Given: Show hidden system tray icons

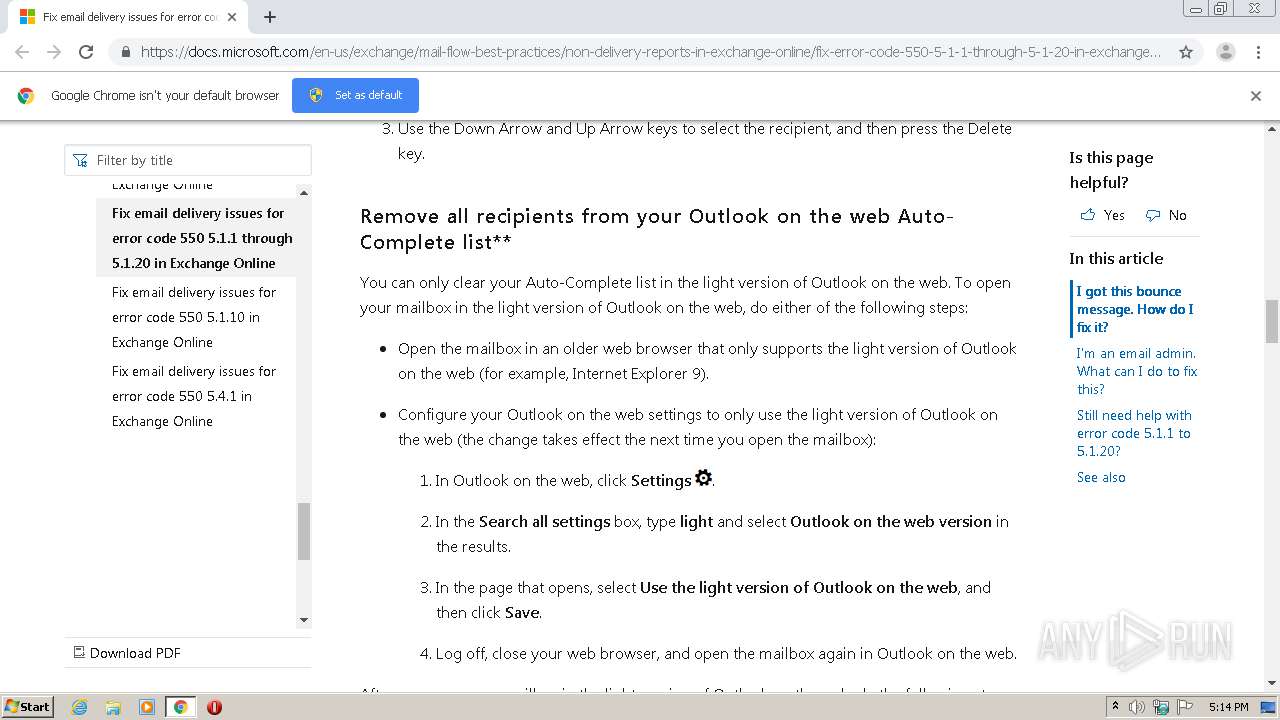Looking at the screenshot, I should pos(1115,707).
